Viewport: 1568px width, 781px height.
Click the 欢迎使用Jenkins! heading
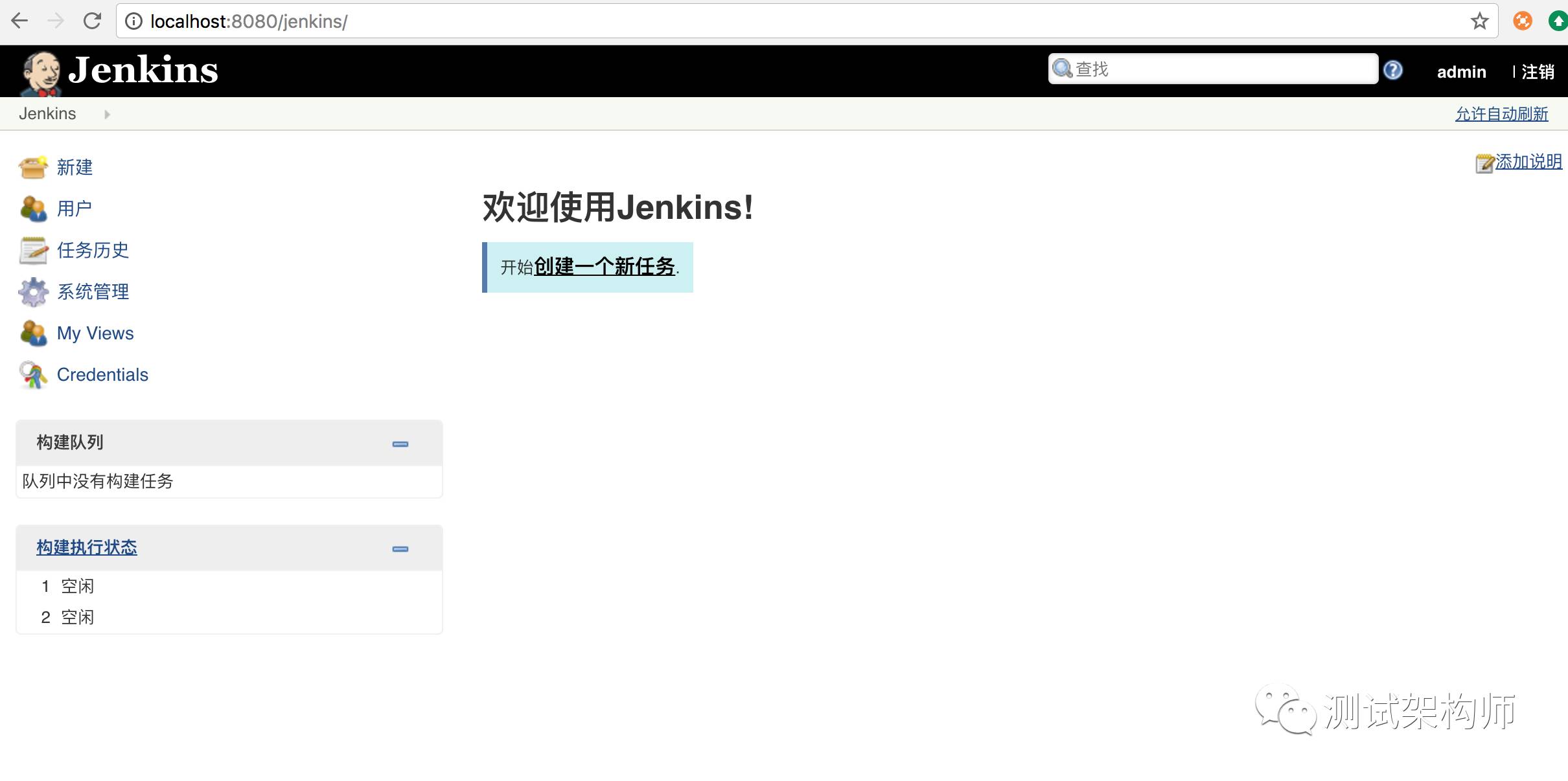point(618,208)
